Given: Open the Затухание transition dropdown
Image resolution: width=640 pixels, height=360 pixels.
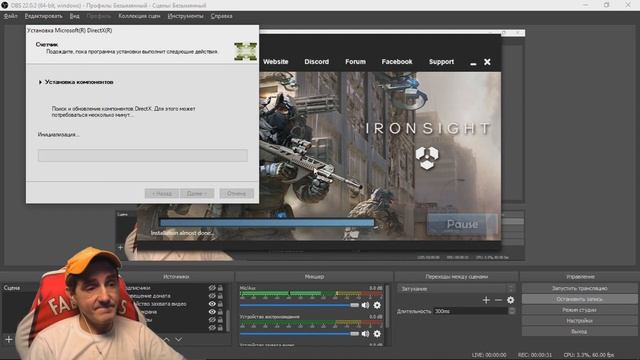Looking at the screenshot, I should coord(456,289).
